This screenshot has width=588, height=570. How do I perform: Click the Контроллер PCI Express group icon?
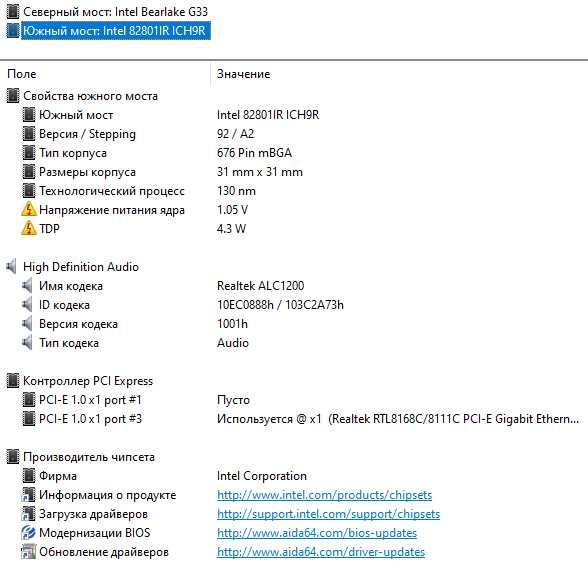point(12,381)
